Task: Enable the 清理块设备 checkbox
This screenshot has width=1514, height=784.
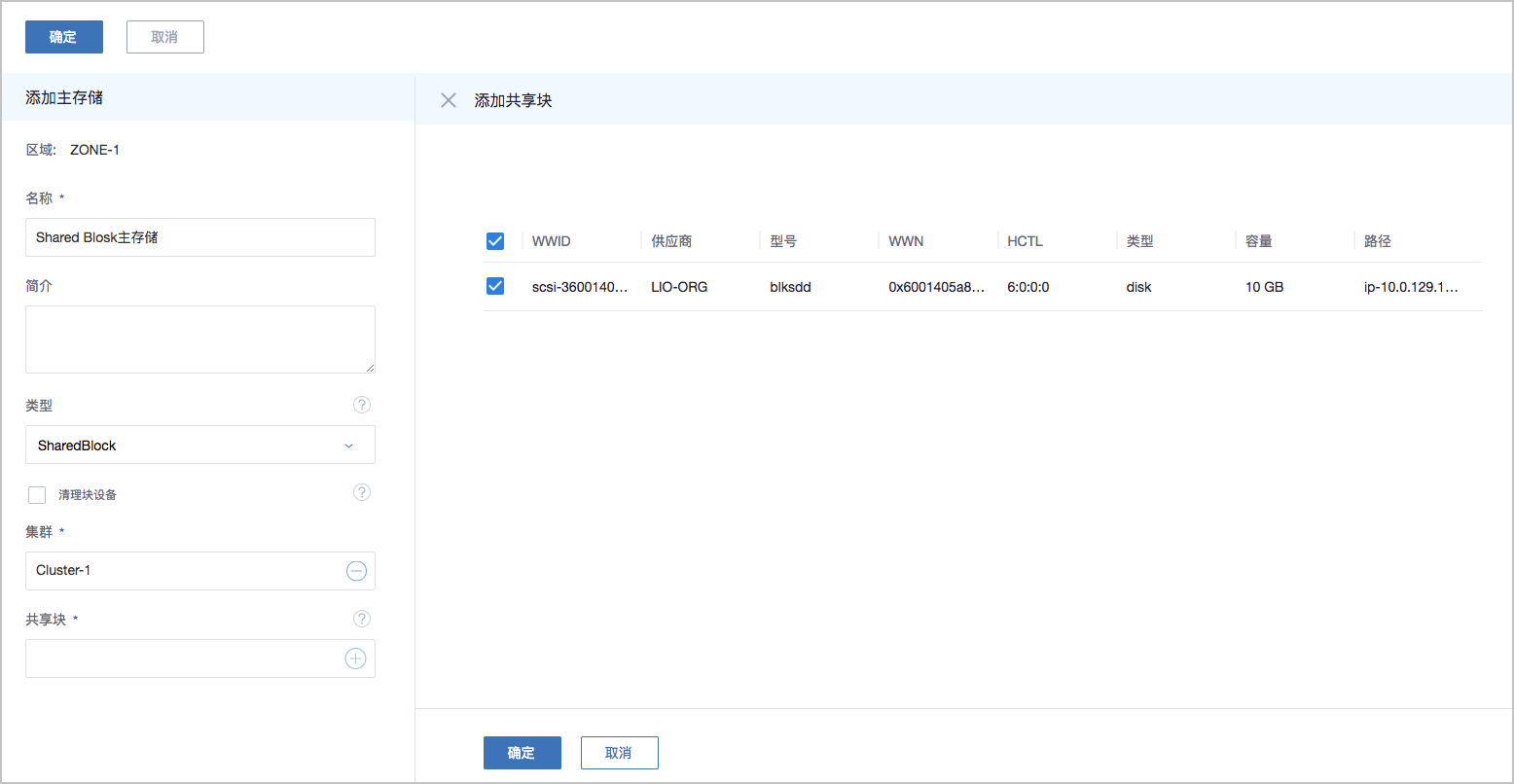Action: click(x=37, y=495)
